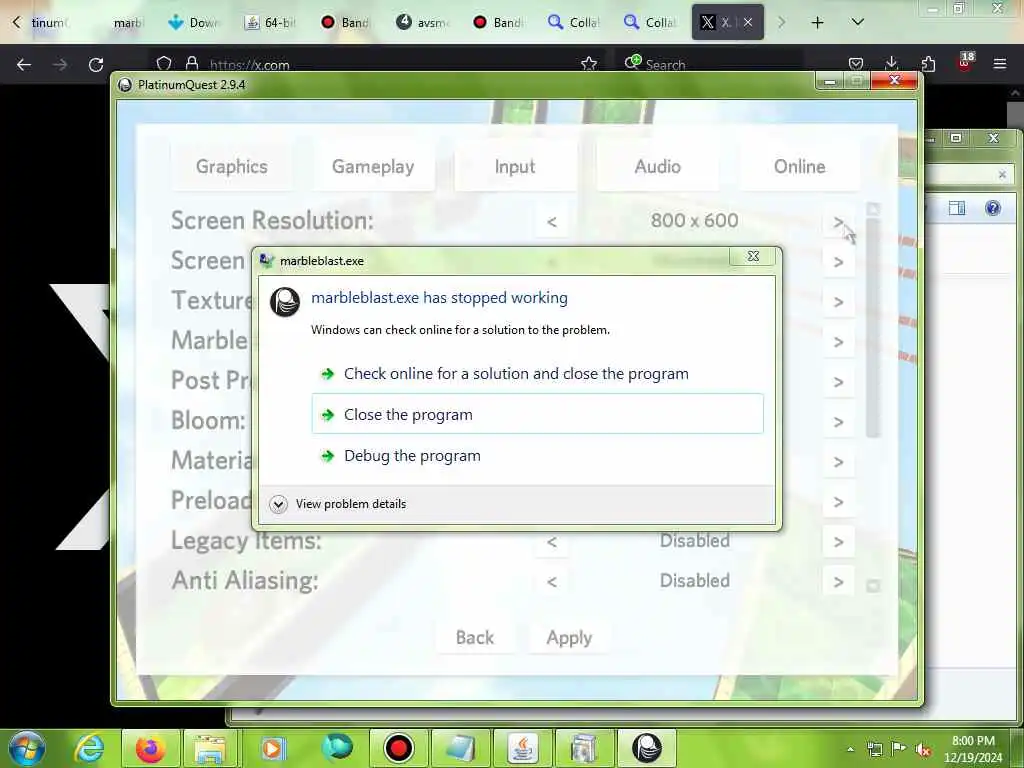Open Internet Explorer from taskbar
This screenshot has height=768, width=1024.
[89, 748]
